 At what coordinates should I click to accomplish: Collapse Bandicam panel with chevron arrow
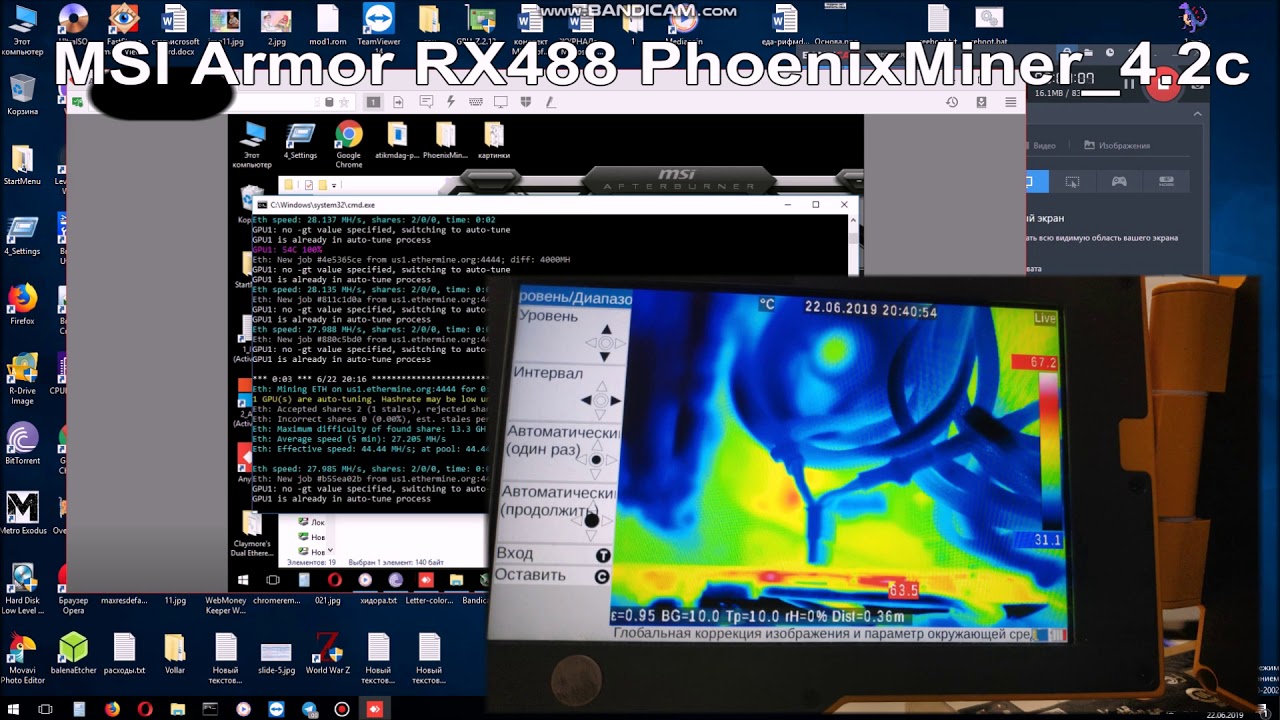click(x=1195, y=116)
